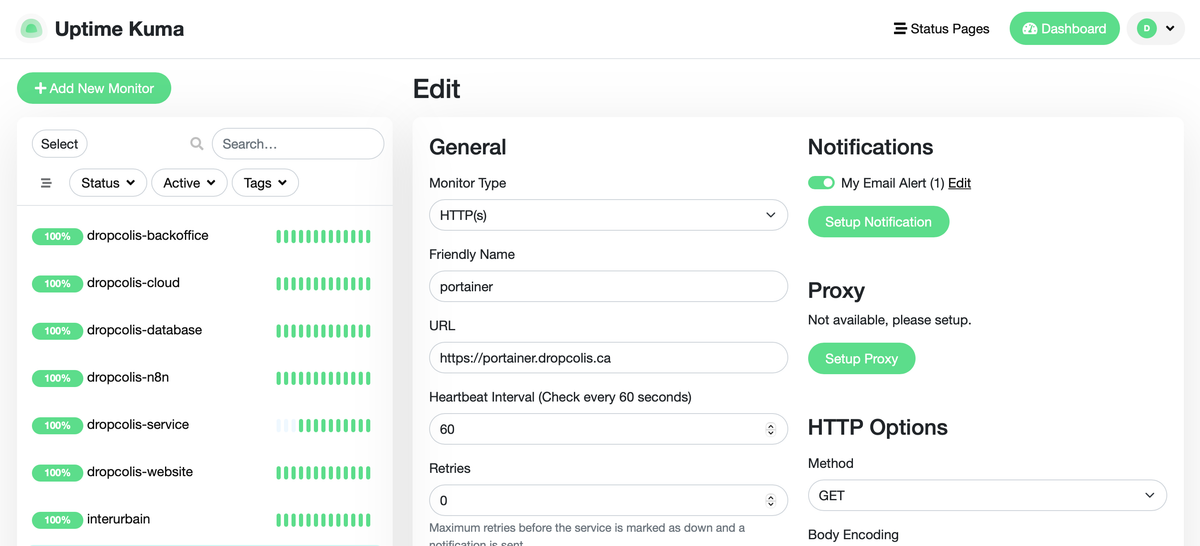The image size is (1200, 546).
Task: Click the URL input field
Action: (608, 357)
